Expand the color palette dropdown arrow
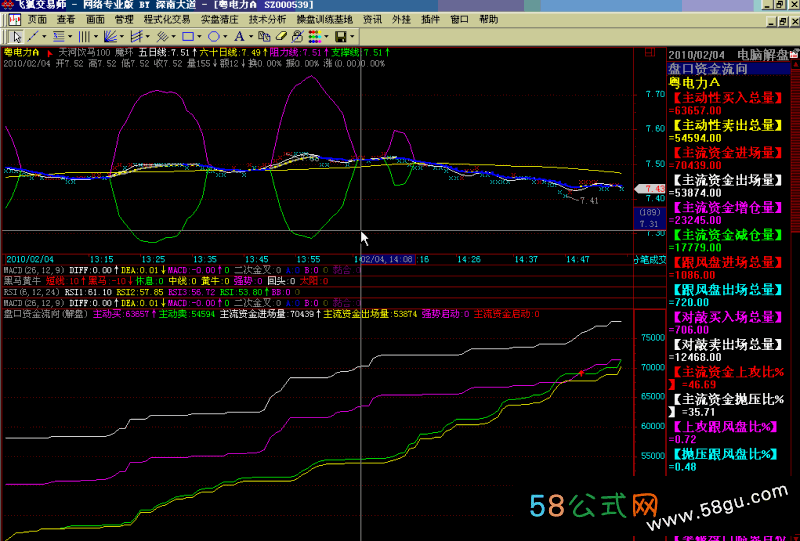The height and width of the screenshot is (541, 800). coord(326,37)
